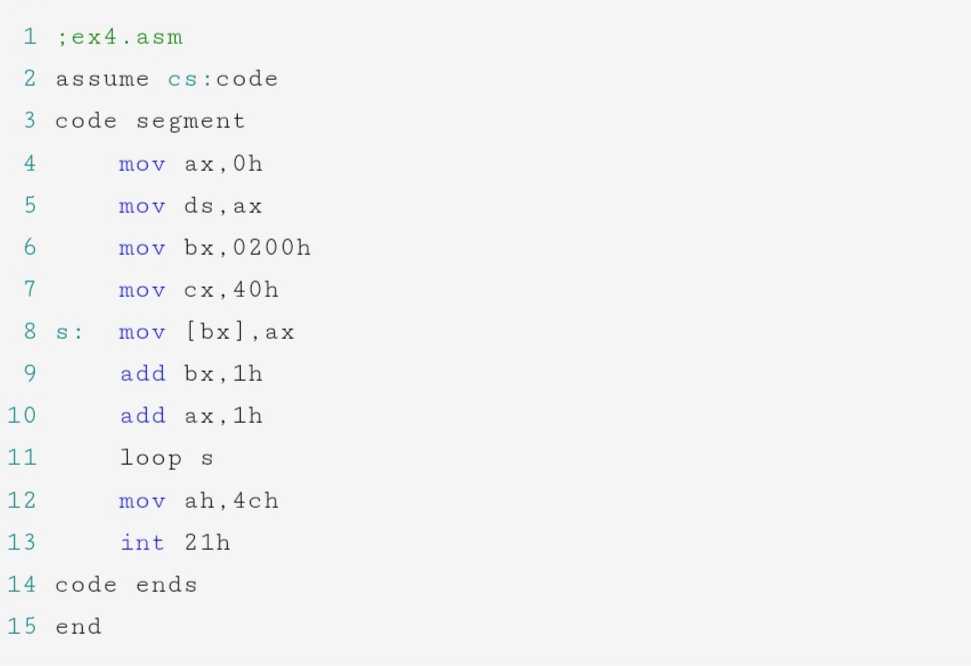Click 'code ends' text on line 14
The width and height of the screenshot is (971, 666).
(126, 585)
